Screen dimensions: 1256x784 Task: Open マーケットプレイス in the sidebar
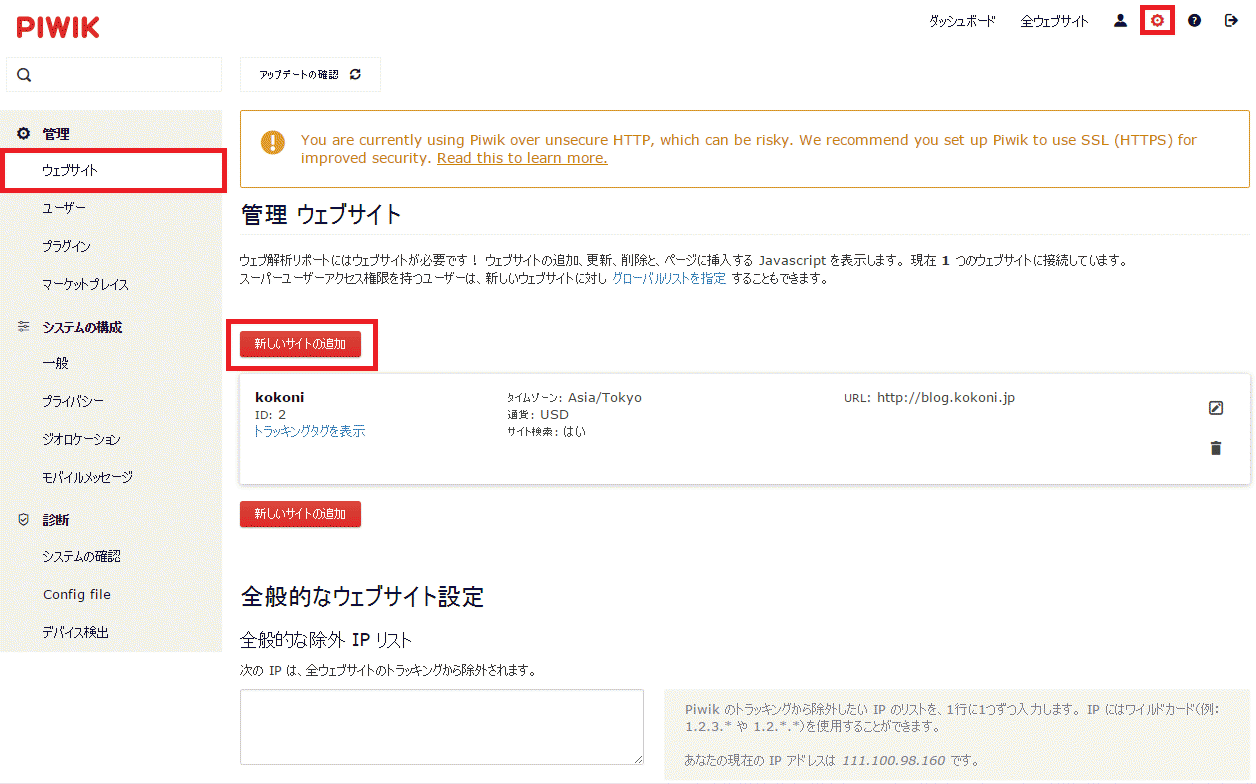[86, 284]
